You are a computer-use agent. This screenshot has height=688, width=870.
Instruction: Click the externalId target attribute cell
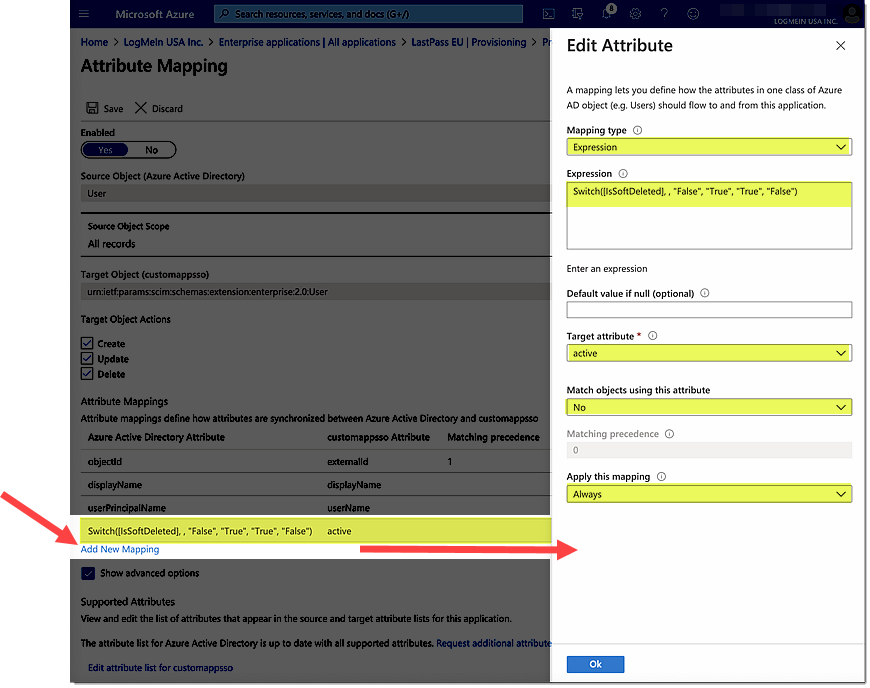pyautogui.click(x=347, y=461)
